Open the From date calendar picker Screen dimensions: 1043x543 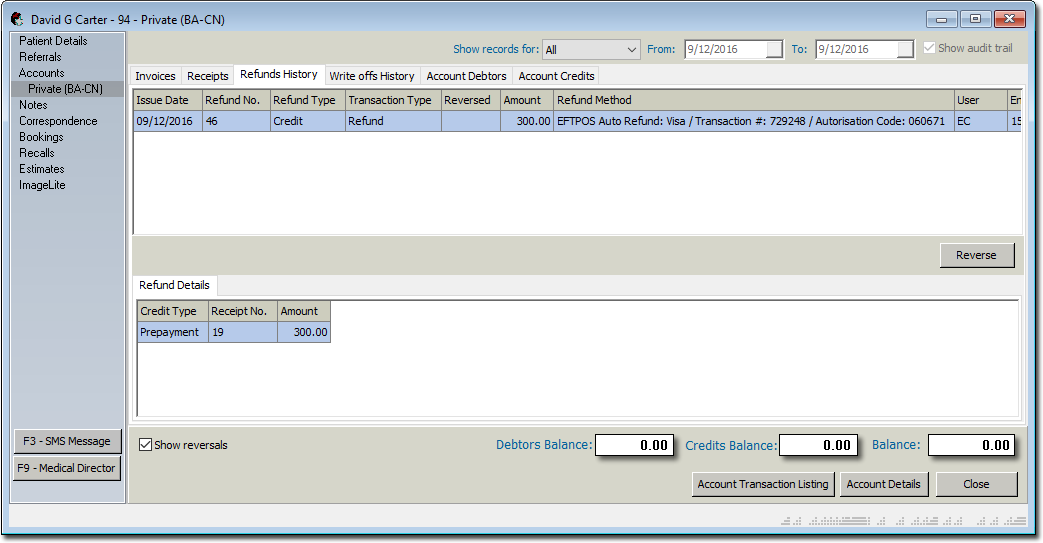click(x=774, y=50)
